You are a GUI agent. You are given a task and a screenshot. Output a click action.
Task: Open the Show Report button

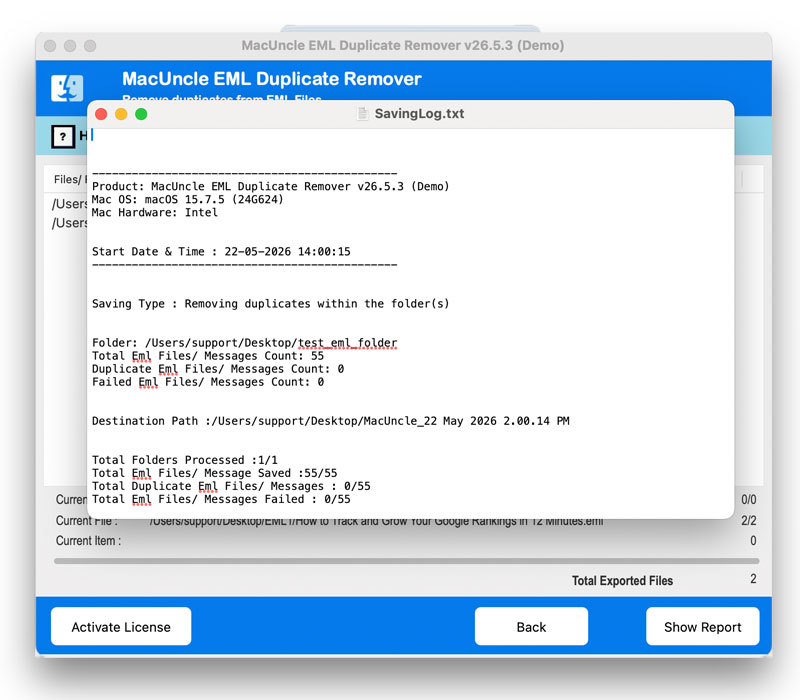[x=703, y=626]
